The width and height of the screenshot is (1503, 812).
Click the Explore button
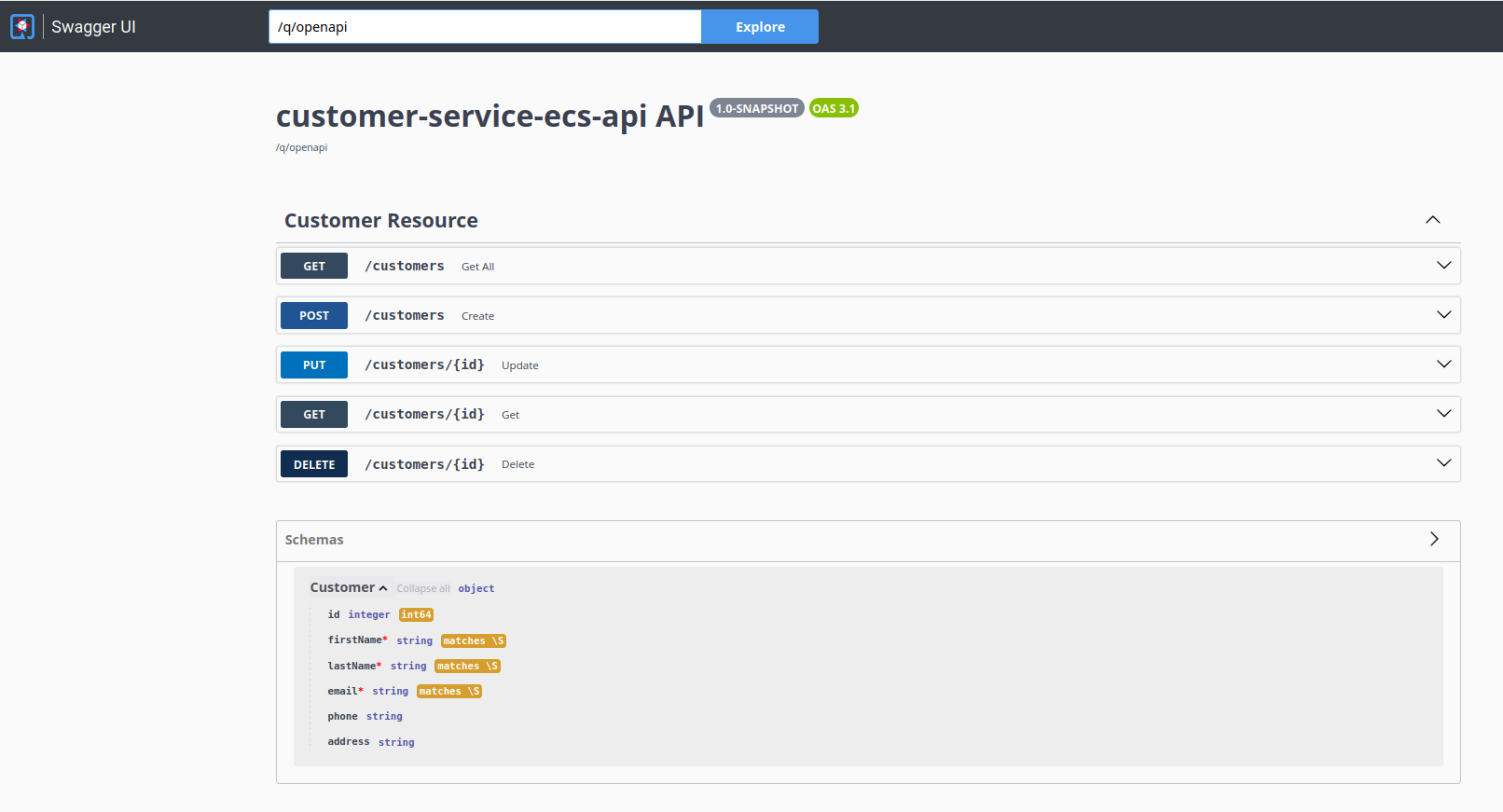[x=759, y=27]
